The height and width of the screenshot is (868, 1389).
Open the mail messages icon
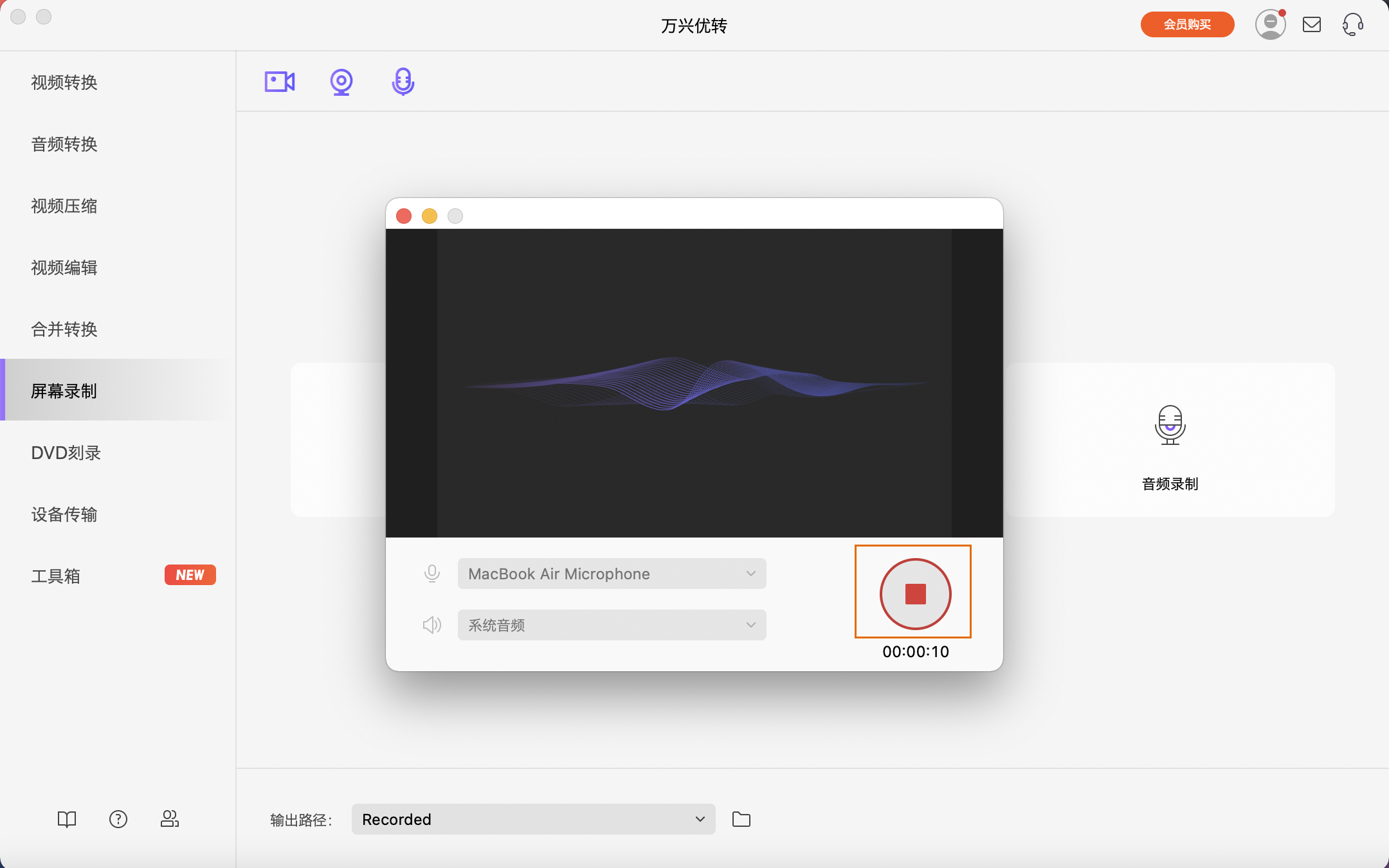pos(1312,25)
